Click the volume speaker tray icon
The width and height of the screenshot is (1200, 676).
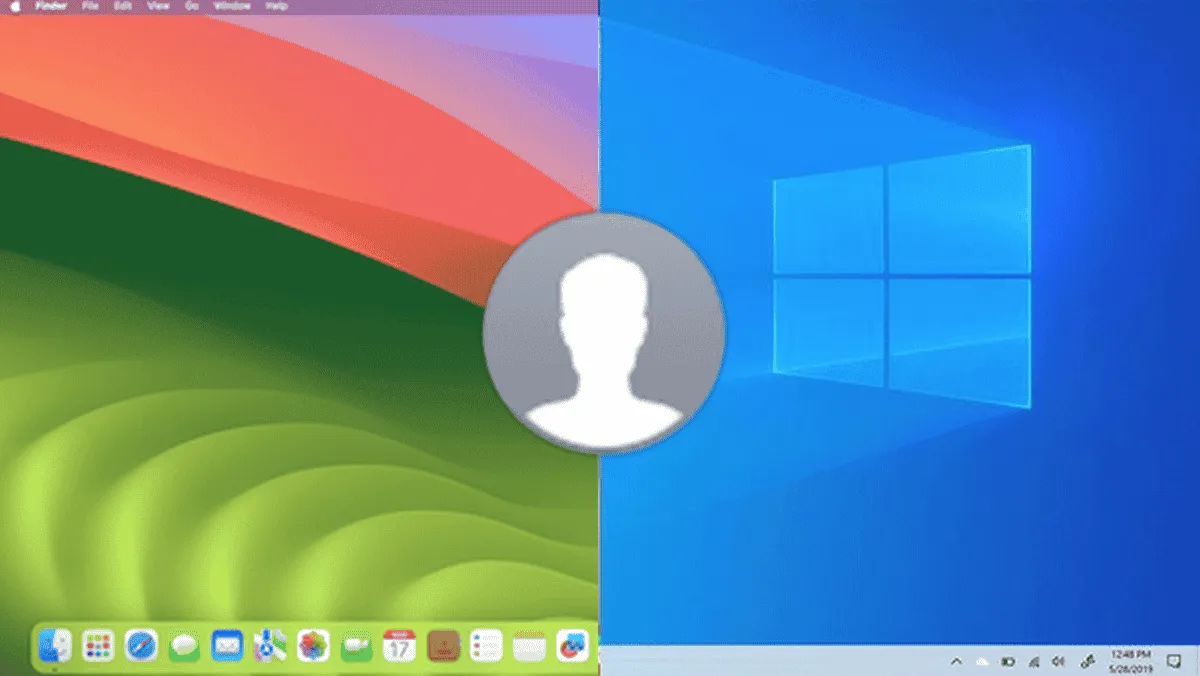(1059, 662)
